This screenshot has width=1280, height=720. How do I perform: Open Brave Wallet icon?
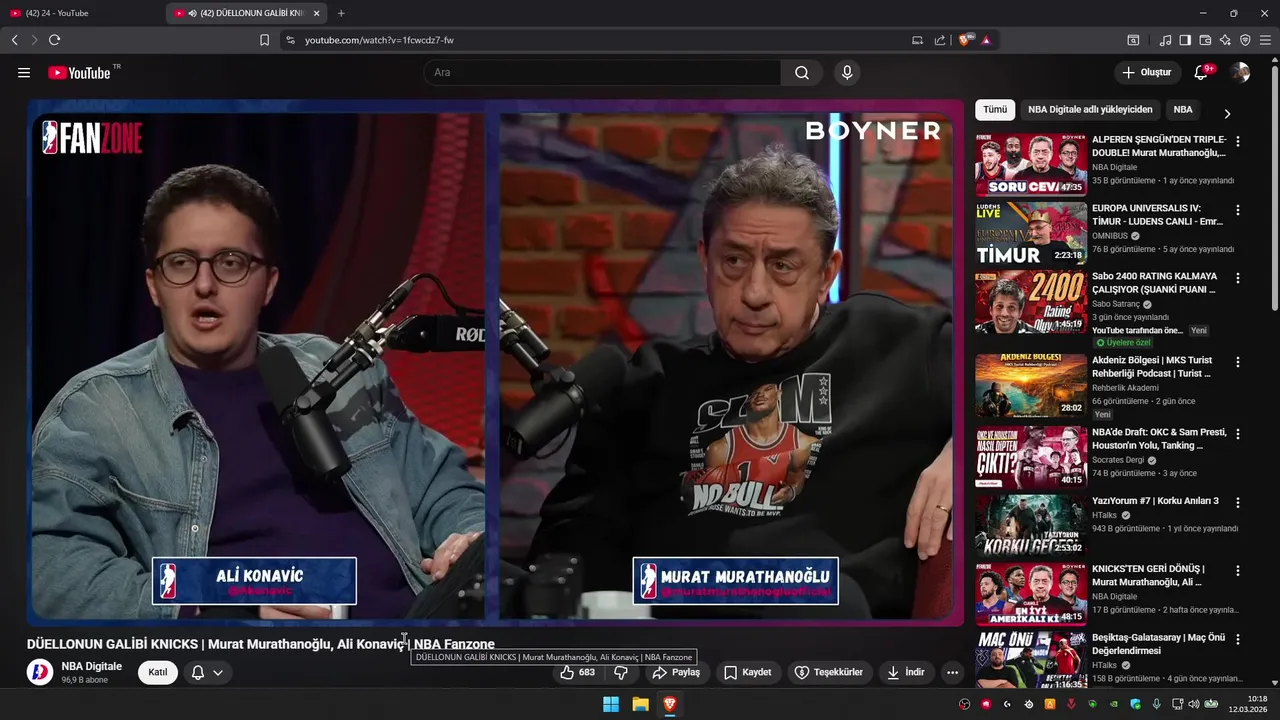(1205, 40)
